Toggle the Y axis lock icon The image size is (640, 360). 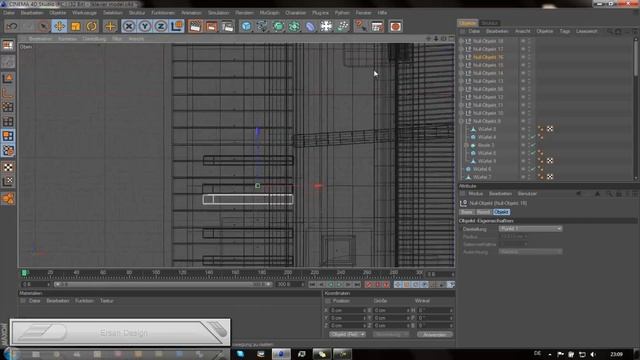click(x=144, y=26)
